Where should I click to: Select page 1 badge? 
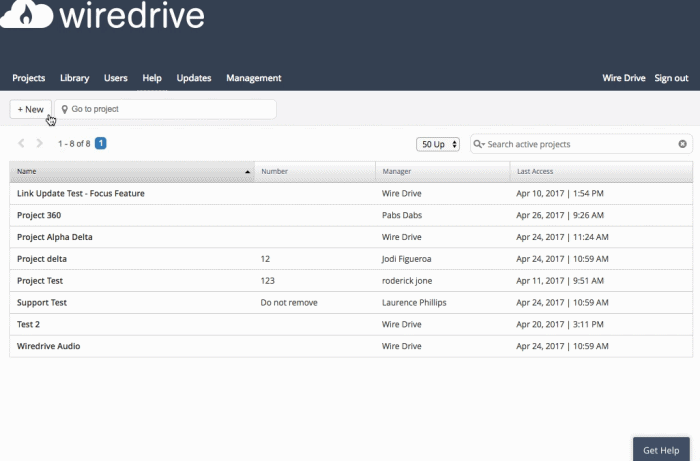click(x=101, y=143)
